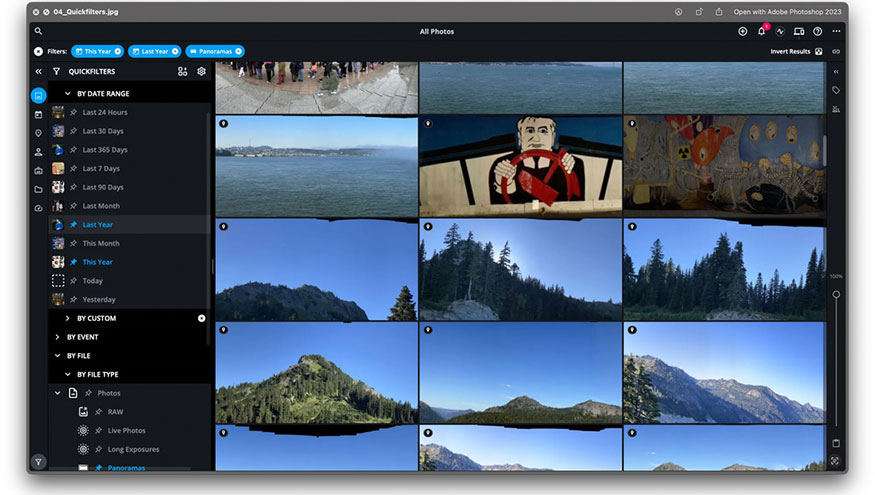The width and height of the screenshot is (875, 495).
Task: Click the link icon beside Invert Results
Action: (836, 51)
